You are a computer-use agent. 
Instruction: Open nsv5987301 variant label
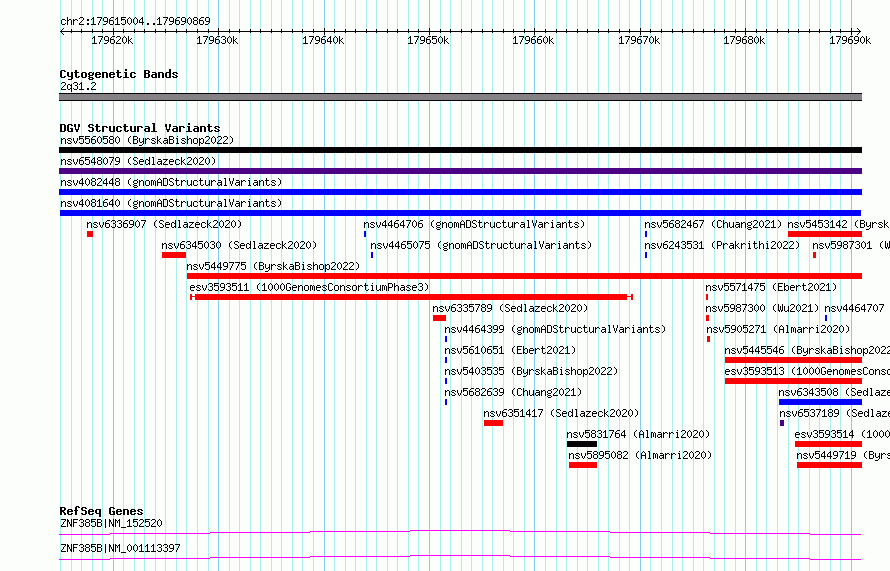[851, 245]
